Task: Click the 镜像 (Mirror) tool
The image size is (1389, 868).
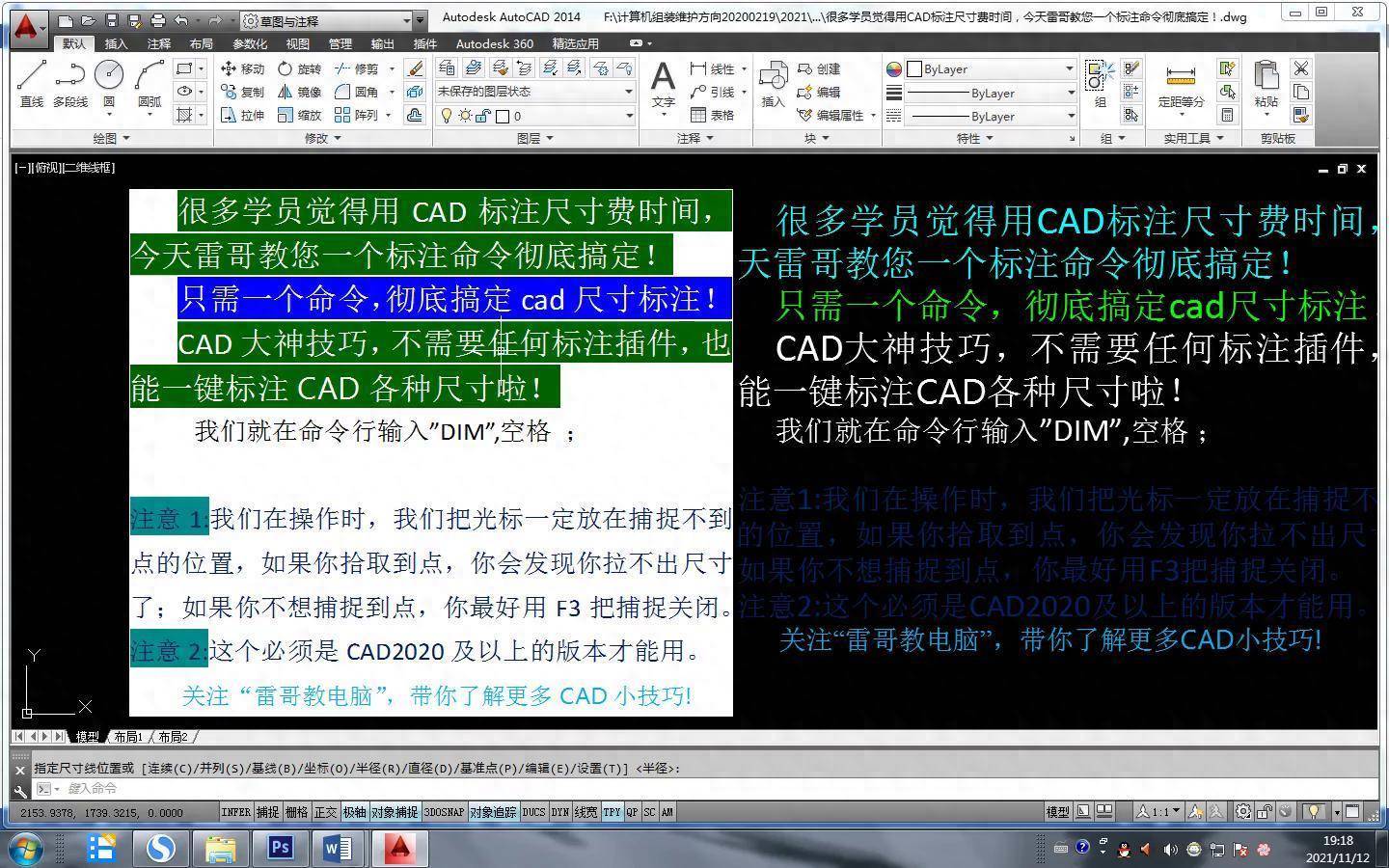Action: click(x=299, y=92)
